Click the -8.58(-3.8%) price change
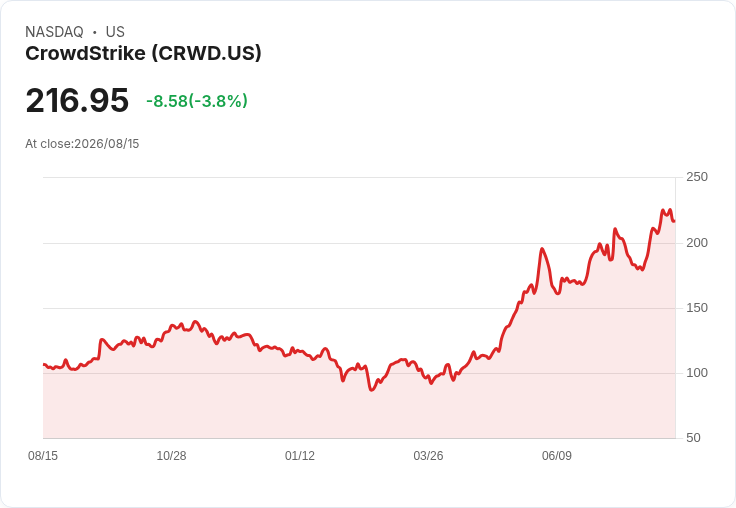Viewport: 736px width, 508px height. [x=197, y=101]
